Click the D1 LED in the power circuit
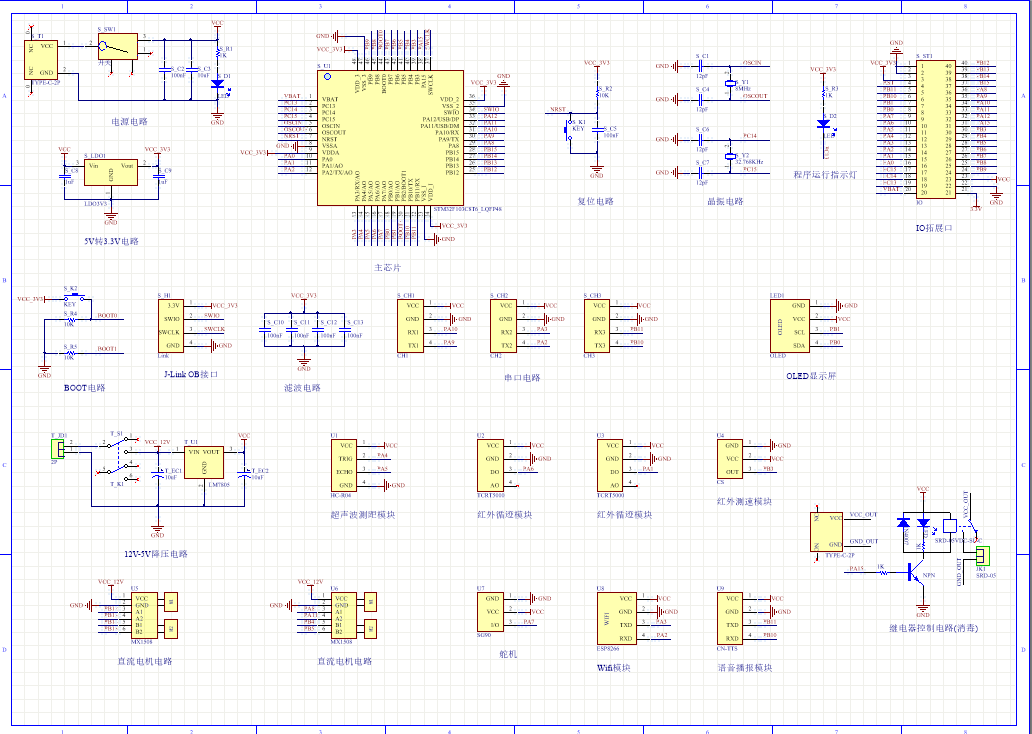This screenshot has height=734, width=1032. 217,84
